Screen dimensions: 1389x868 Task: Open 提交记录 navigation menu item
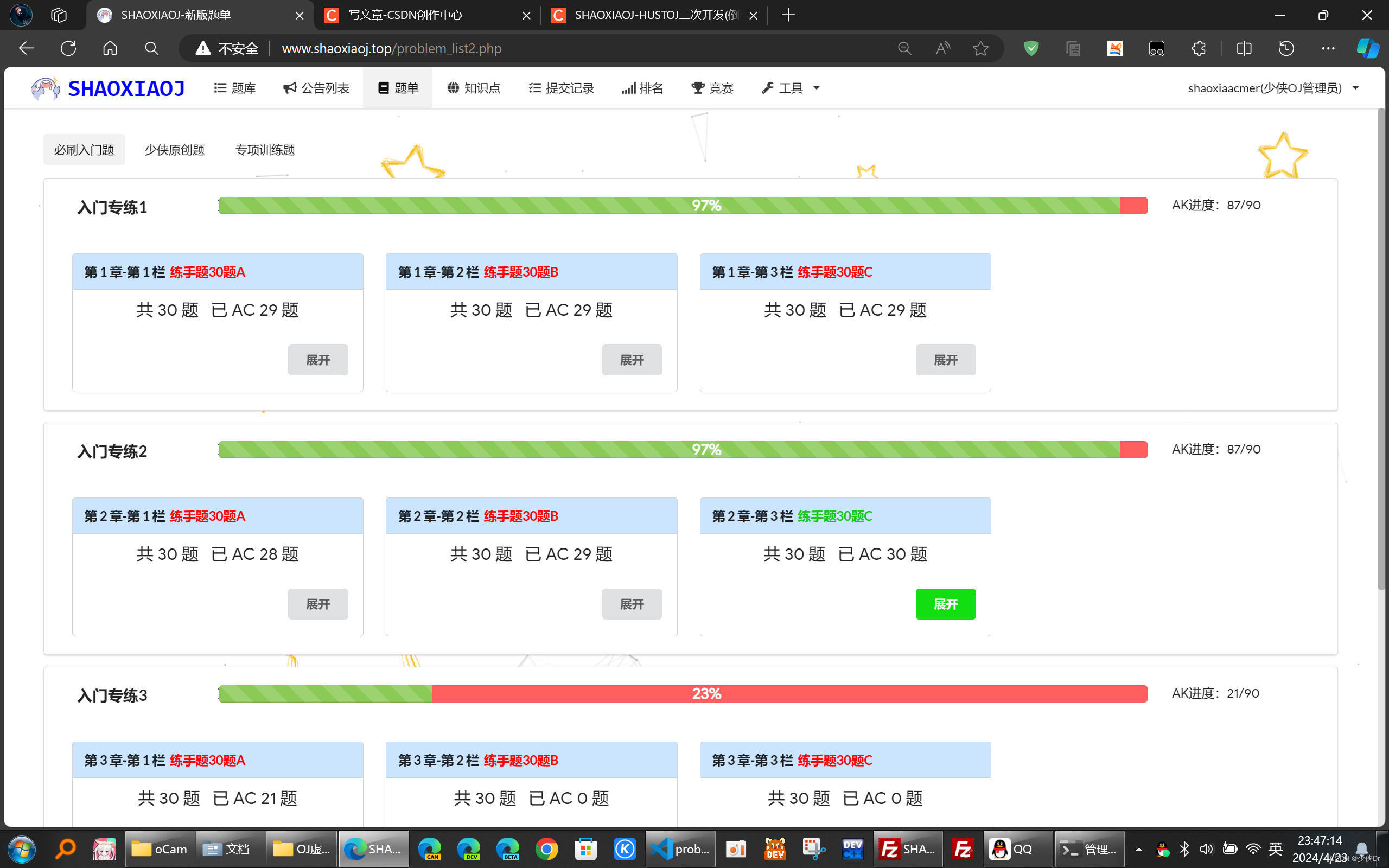click(x=561, y=88)
